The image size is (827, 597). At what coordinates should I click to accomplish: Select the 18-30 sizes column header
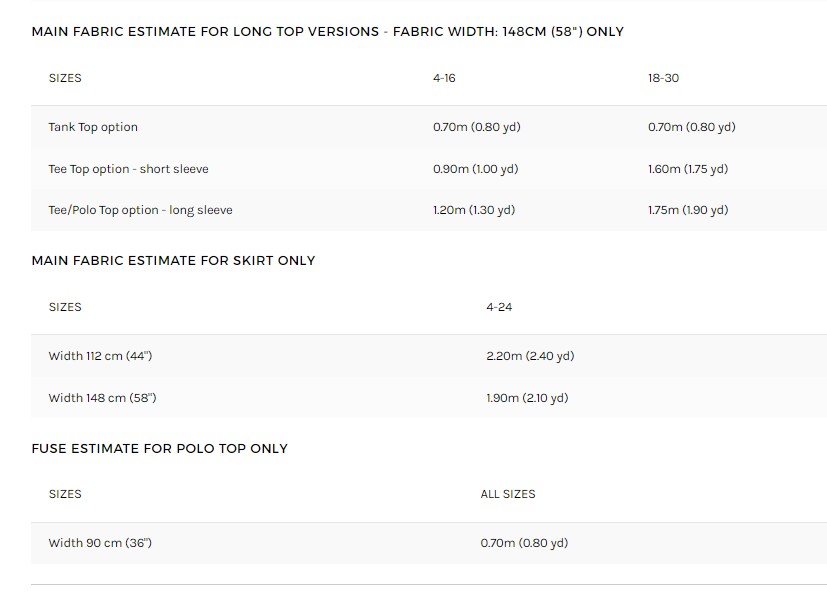[663, 78]
